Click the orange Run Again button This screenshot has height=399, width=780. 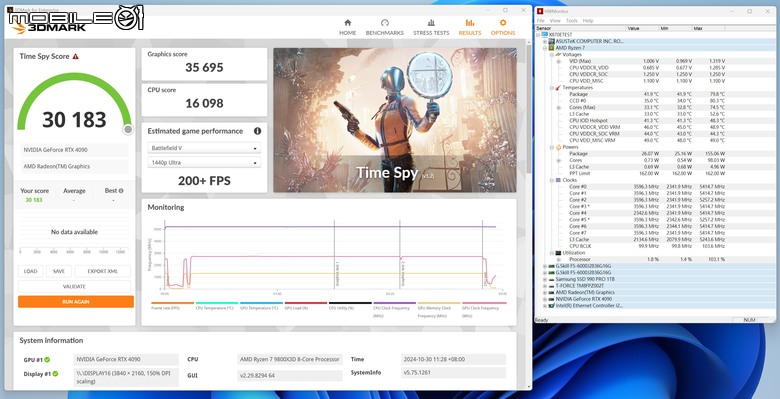[x=76, y=301]
